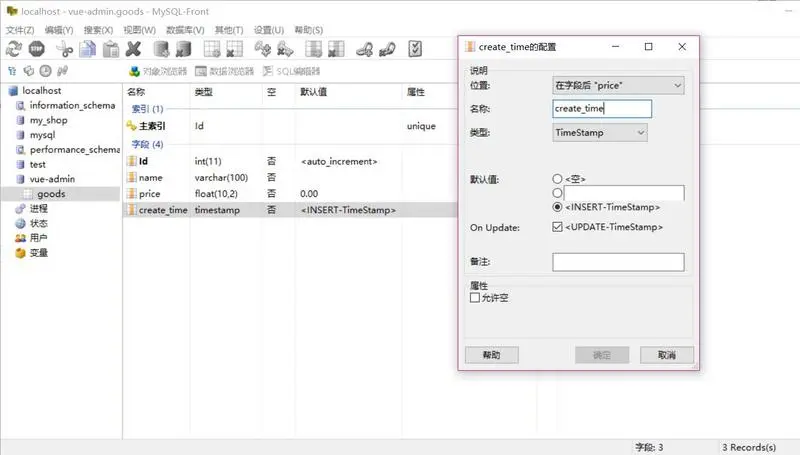The image size is (800, 455).
Task: Open the 设置(U) menu
Action: coord(269,30)
